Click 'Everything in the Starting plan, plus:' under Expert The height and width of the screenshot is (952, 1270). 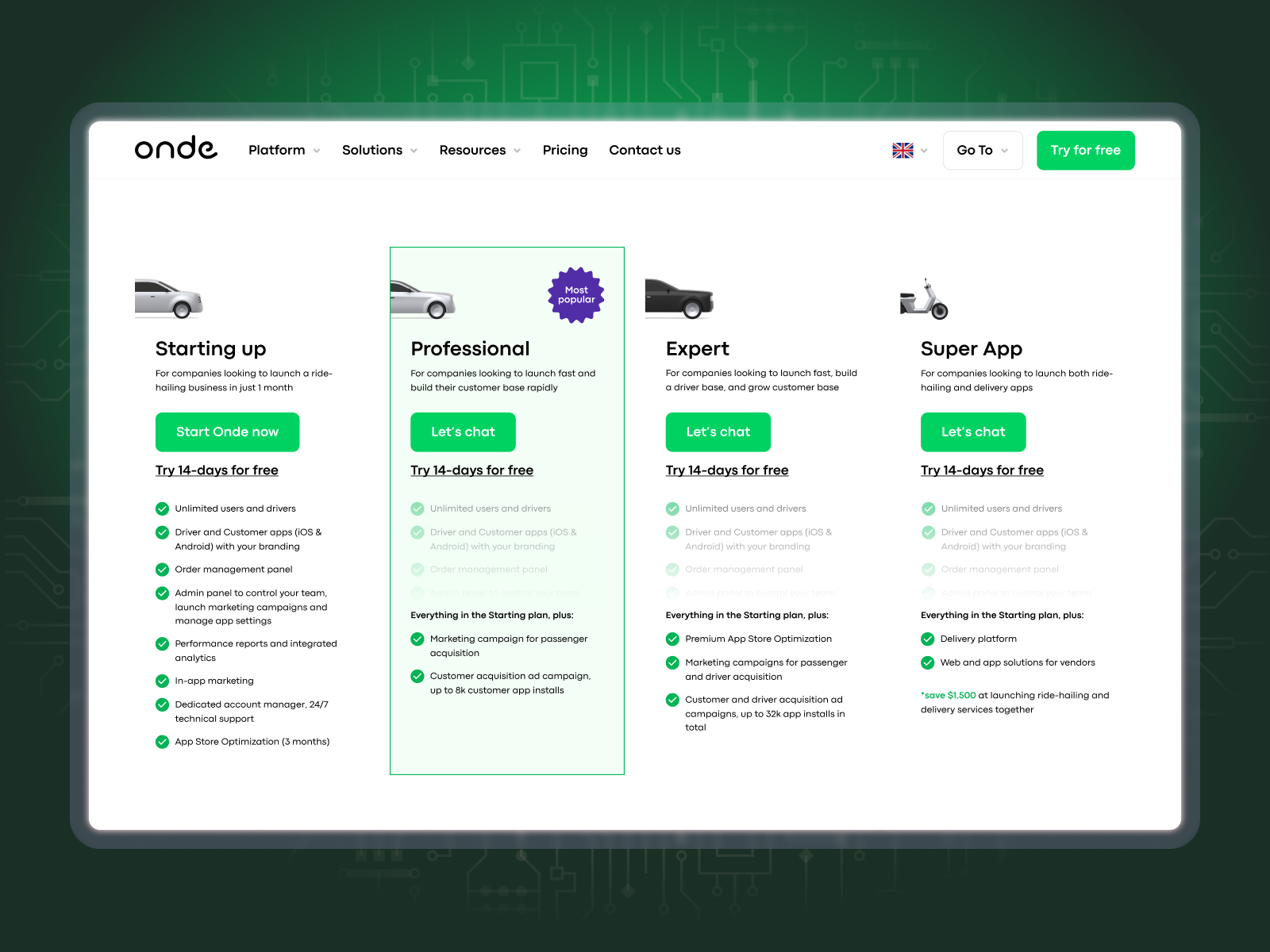click(x=747, y=615)
